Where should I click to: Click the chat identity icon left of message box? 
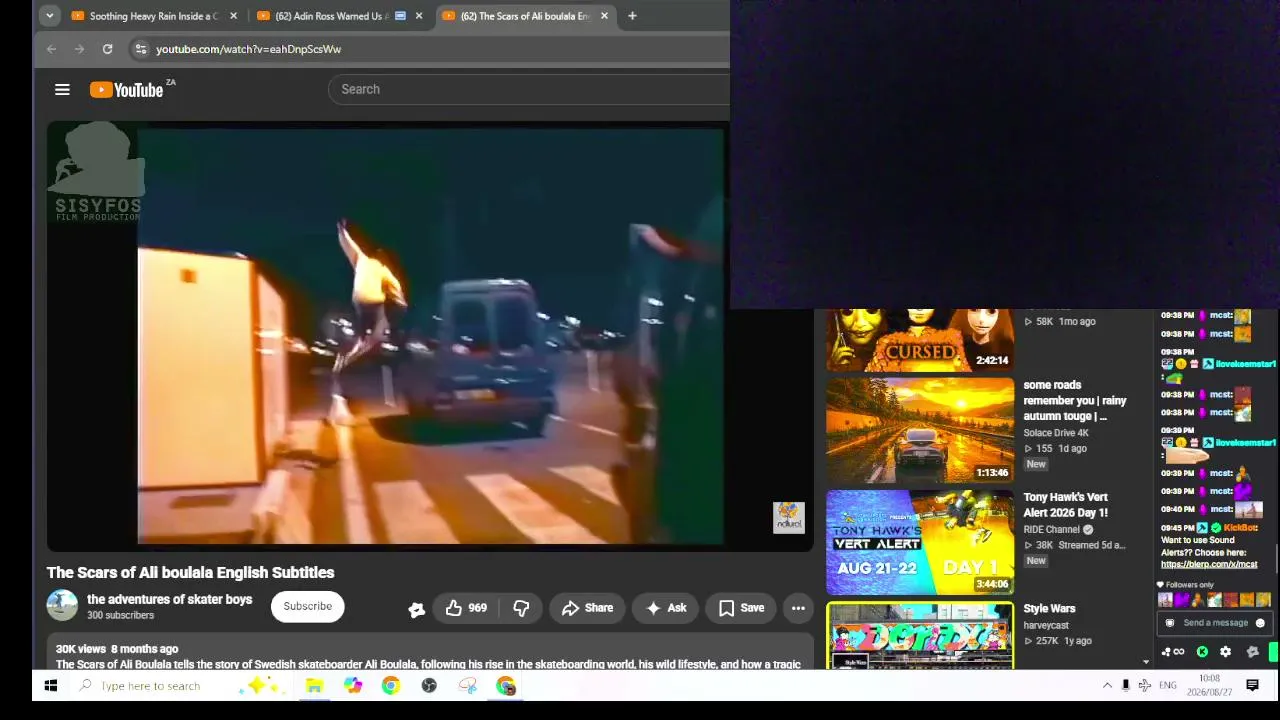tap(1170, 623)
